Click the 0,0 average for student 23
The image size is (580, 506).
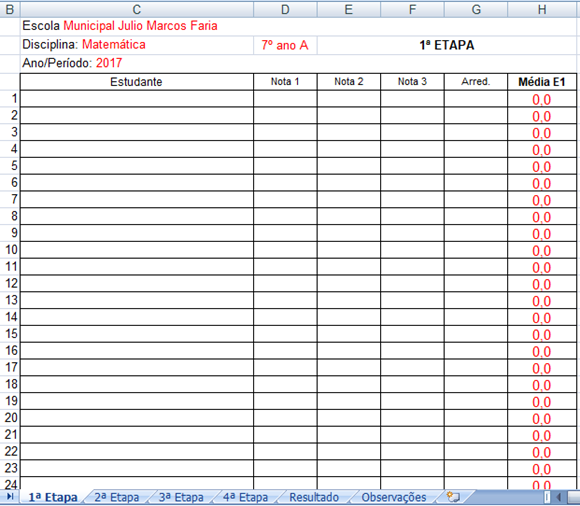[x=542, y=468]
